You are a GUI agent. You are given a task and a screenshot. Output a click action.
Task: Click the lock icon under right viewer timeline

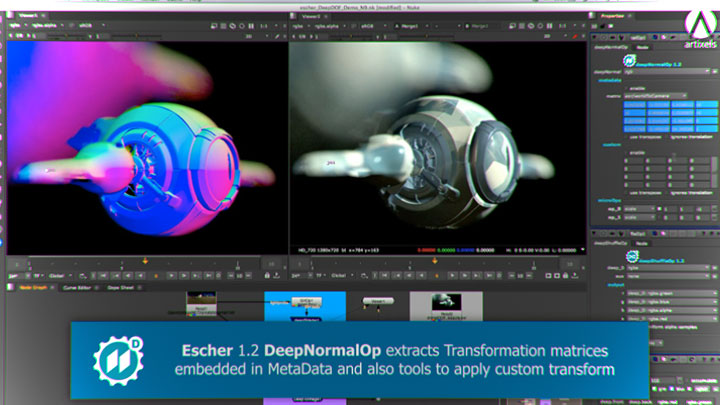tap(566, 276)
